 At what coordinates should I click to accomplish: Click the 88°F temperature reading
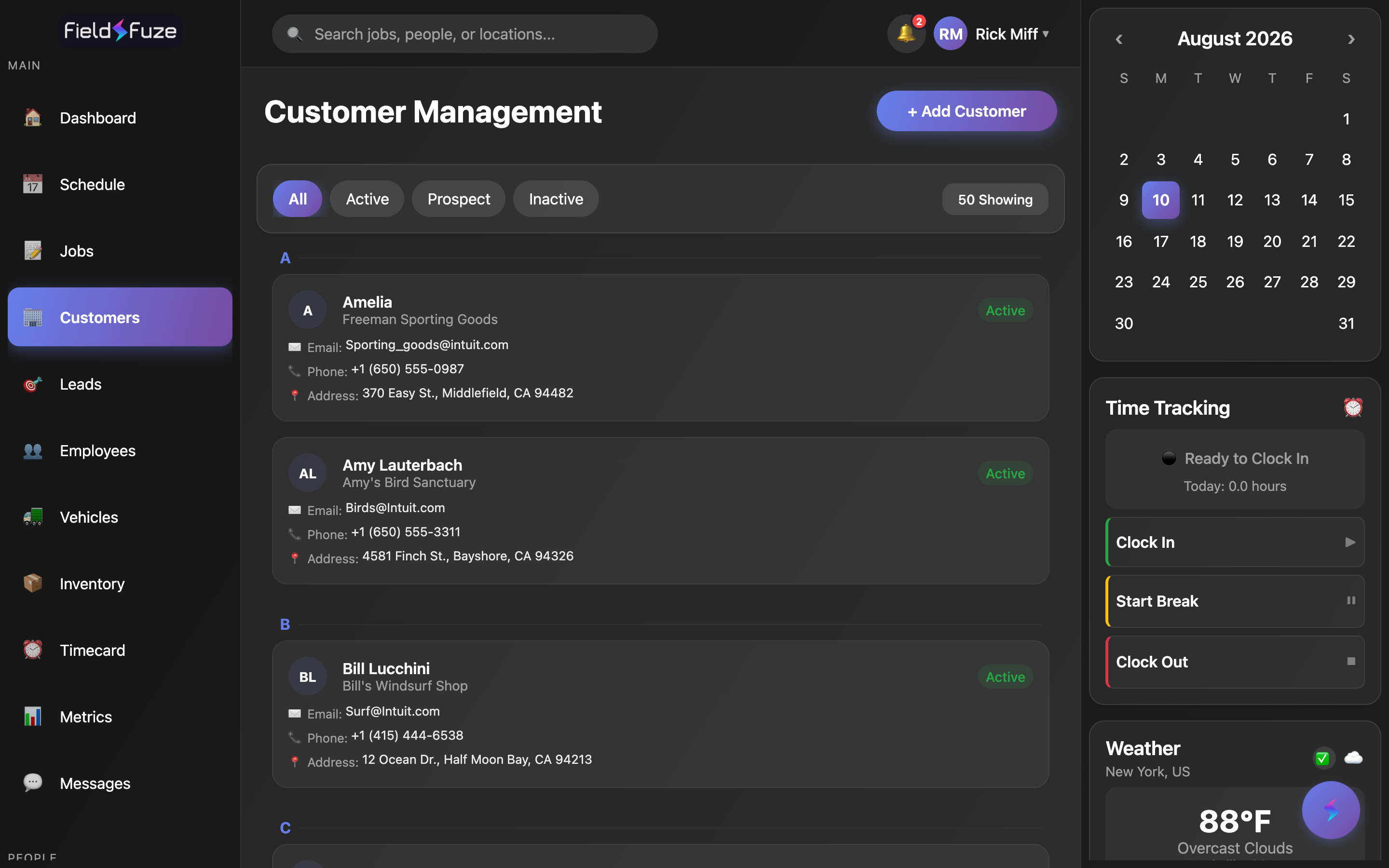click(1235, 821)
